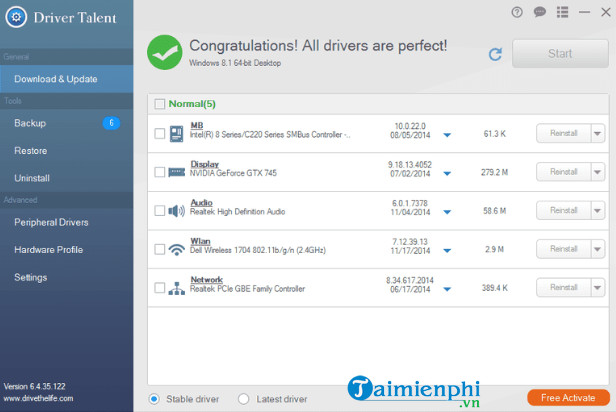Open Uninstall in sidebar
This screenshot has width=616, height=412.
[66, 178]
